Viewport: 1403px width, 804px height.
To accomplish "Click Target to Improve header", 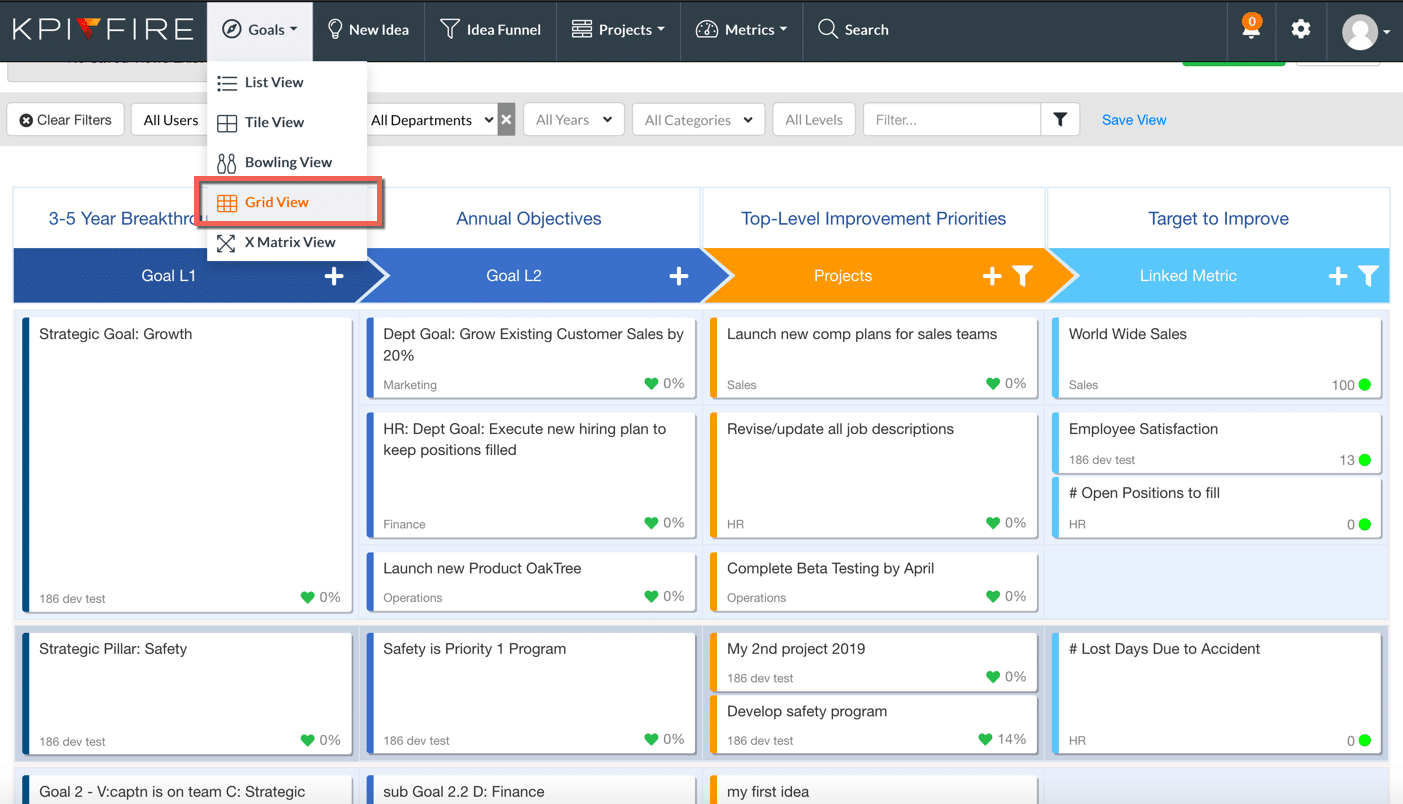I will [1218, 219].
